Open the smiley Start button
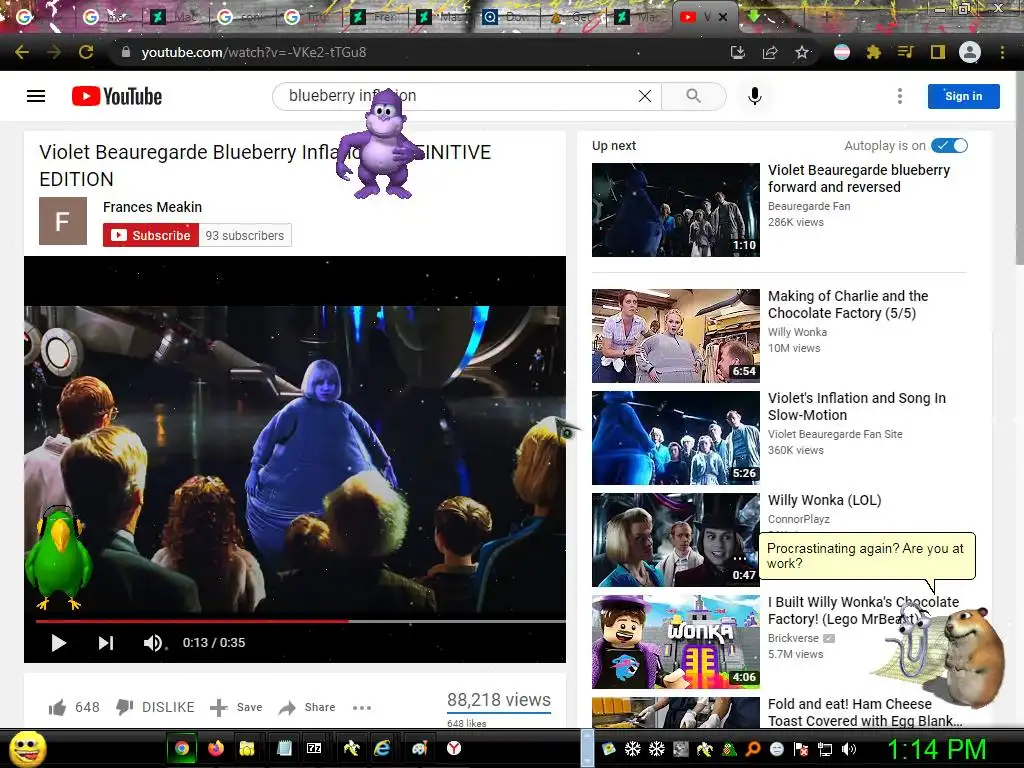This screenshot has width=1024, height=768. click(28, 748)
